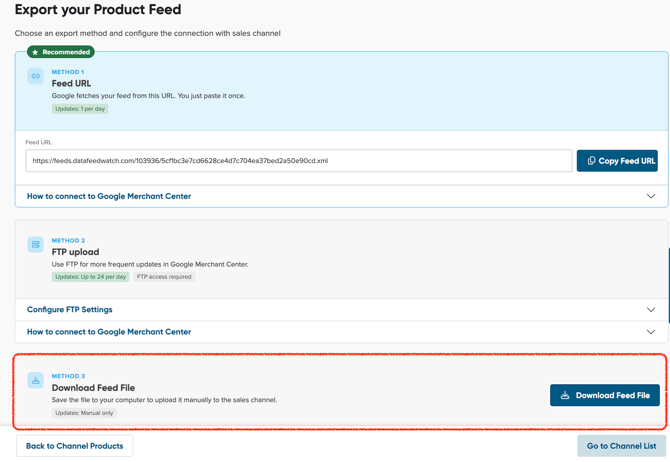
Task: Click the FTP upload server icon
Action: tap(35, 244)
